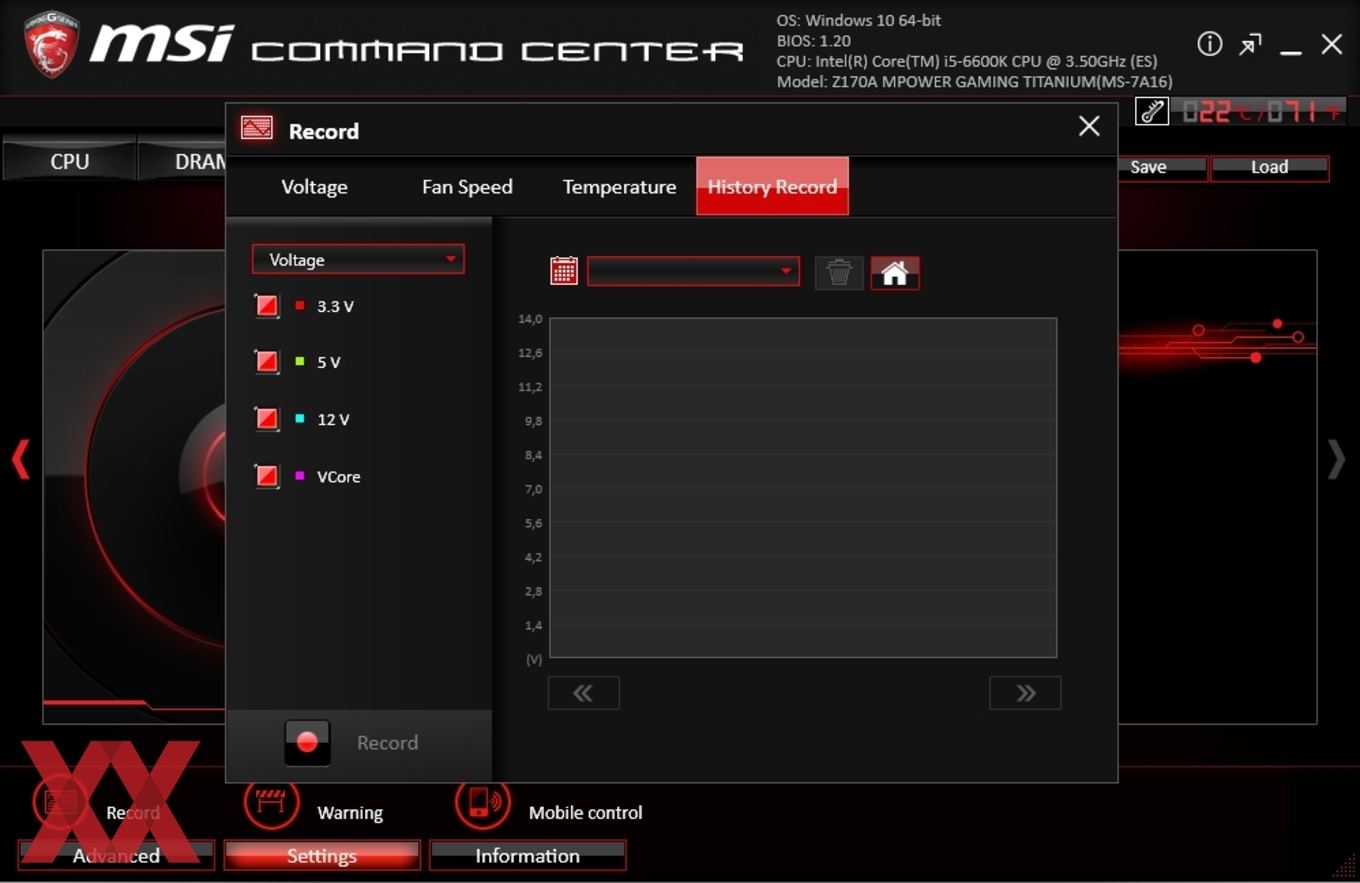Click the voltage history chart area
1360x883 pixels.
tap(803, 488)
